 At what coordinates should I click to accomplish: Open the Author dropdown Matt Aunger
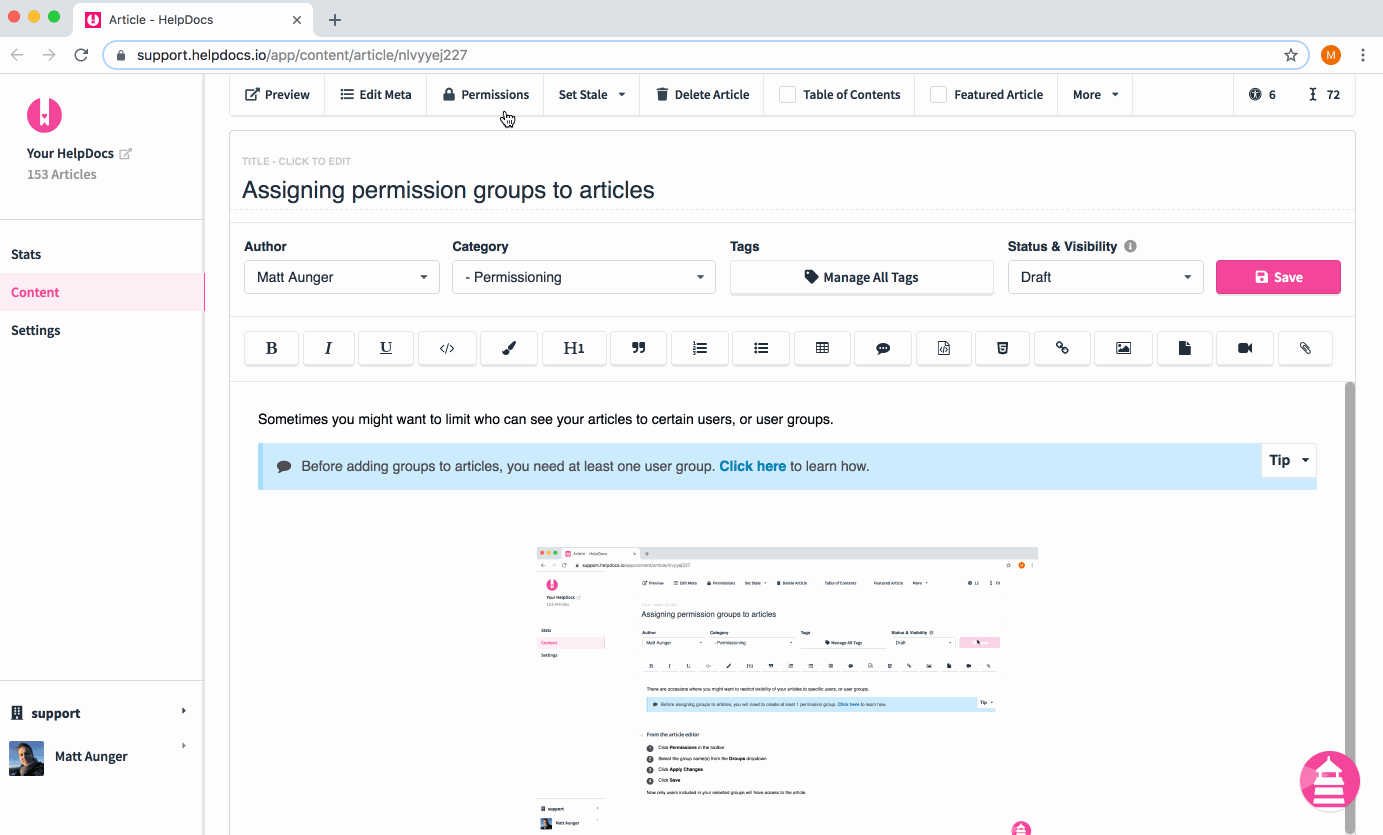[342, 277]
